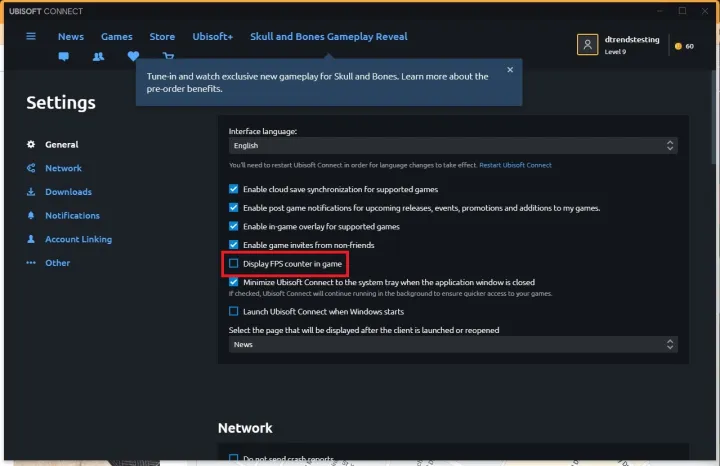Open the chat messages icon
This screenshot has height=466, width=720.
[x=64, y=57]
